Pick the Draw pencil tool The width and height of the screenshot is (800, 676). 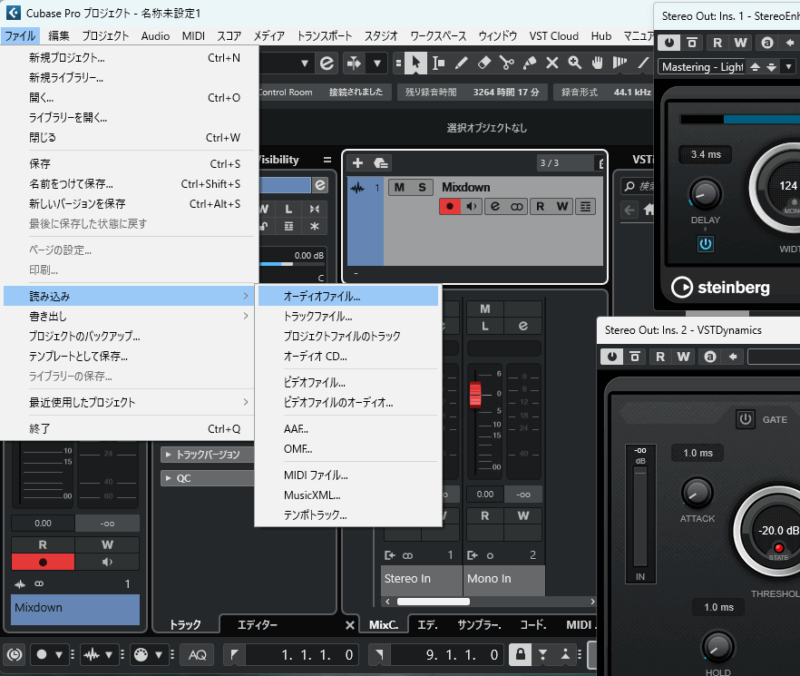tap(461, 63)
